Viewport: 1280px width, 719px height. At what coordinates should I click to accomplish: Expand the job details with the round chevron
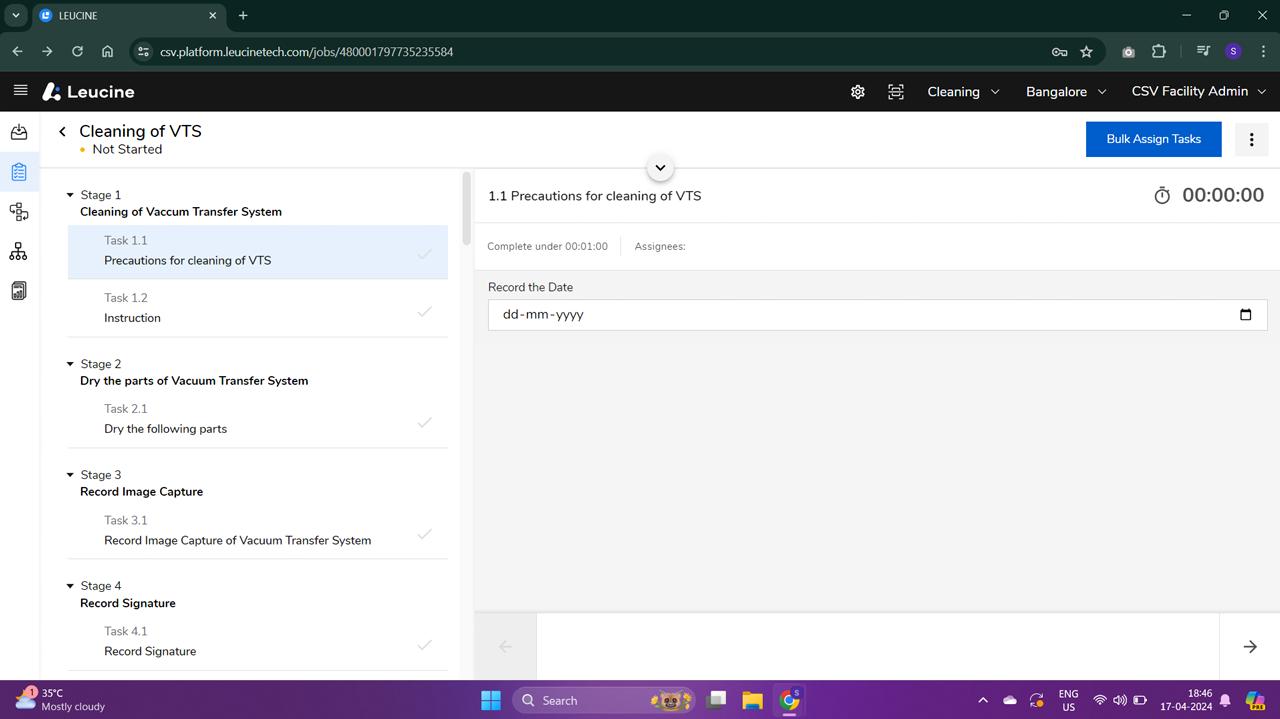pyautogui.click(x=660, y=168)
